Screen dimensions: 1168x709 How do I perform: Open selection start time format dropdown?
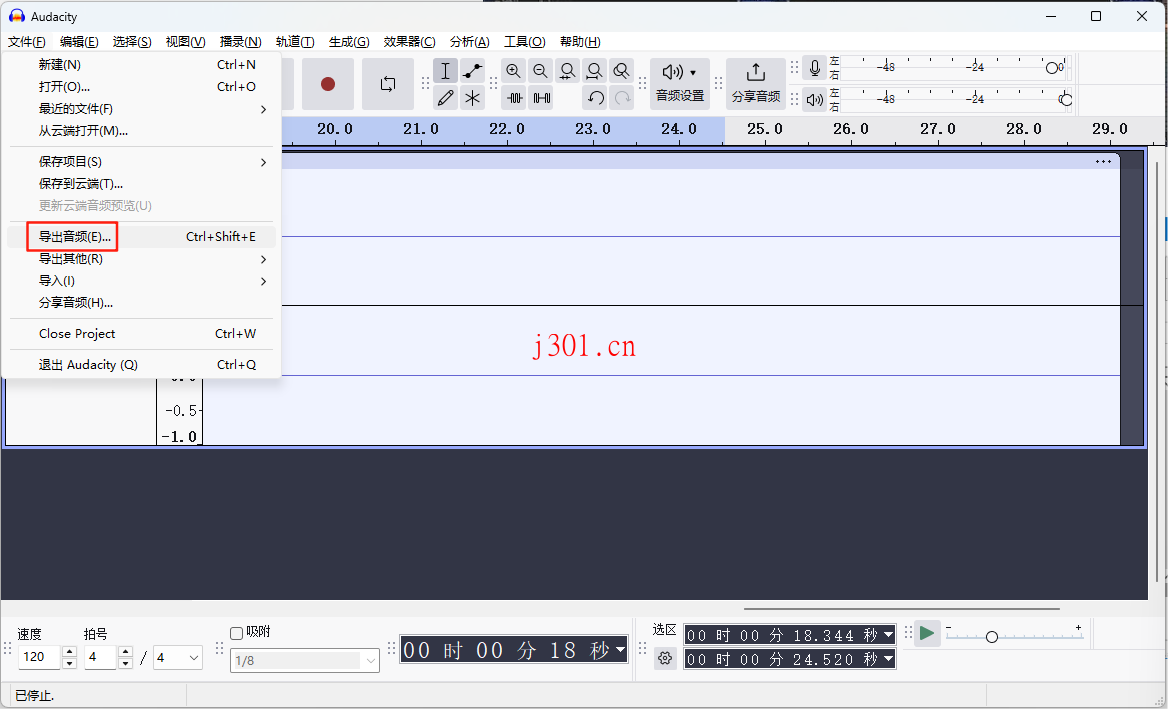[x=888, y=635]
